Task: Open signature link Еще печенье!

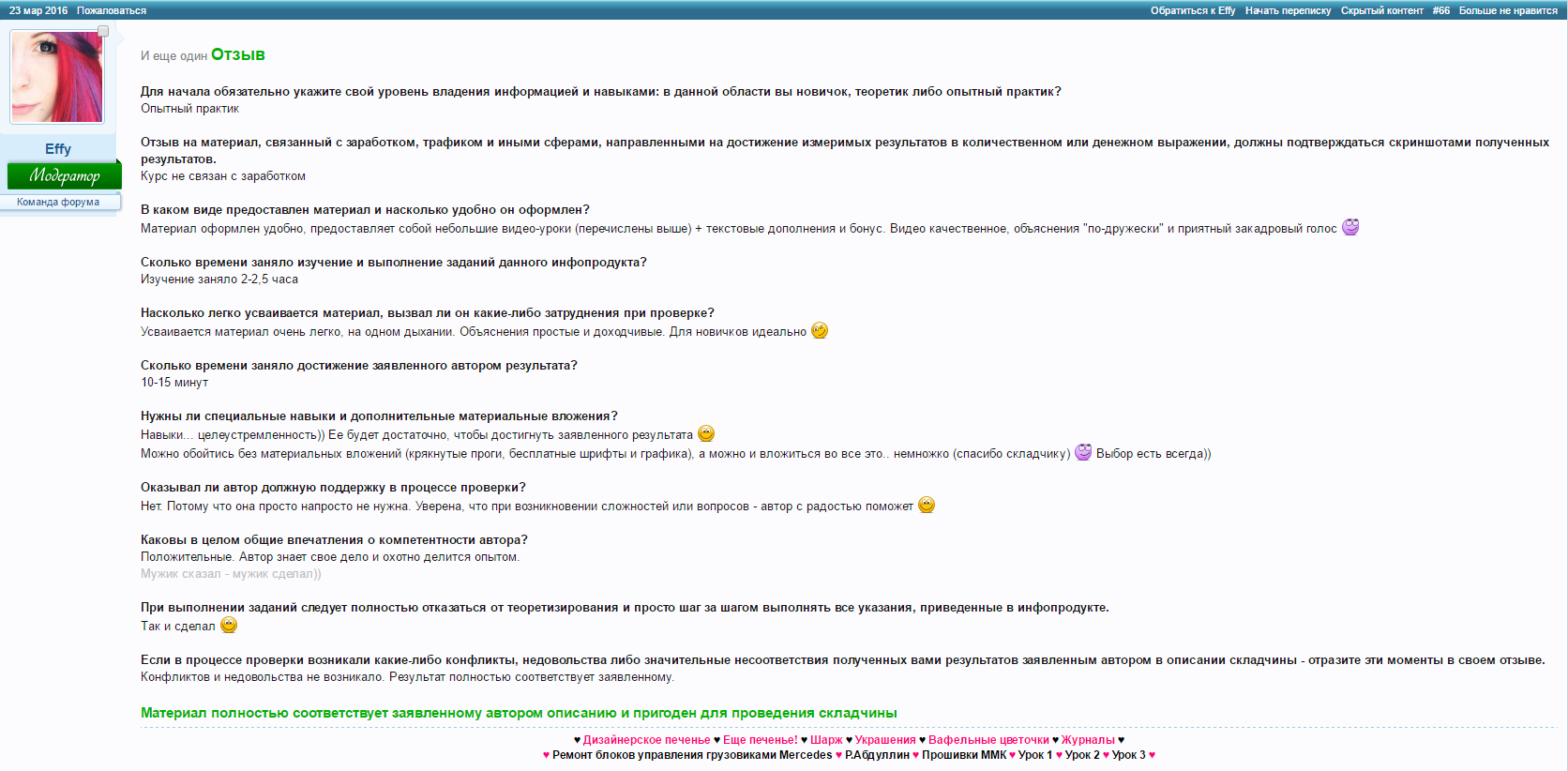Action: tap(761, 740)
